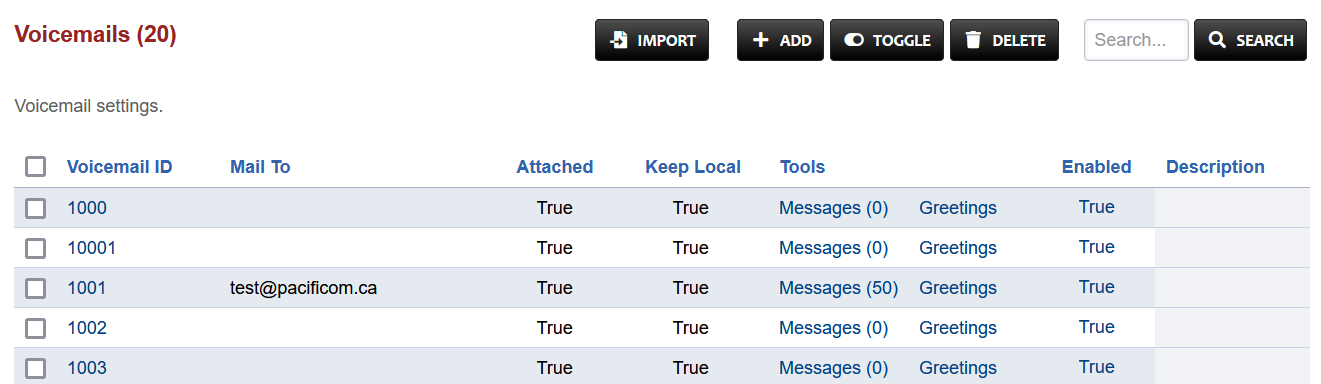1321x384 pixels.
Task: Check the box for voicemail 10001
Action: tap(36, 248)
